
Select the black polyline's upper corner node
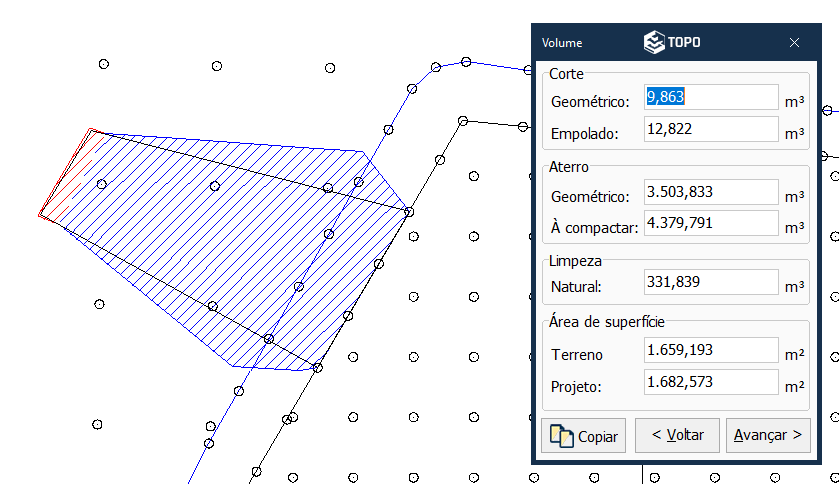click(x=462, y=122)
